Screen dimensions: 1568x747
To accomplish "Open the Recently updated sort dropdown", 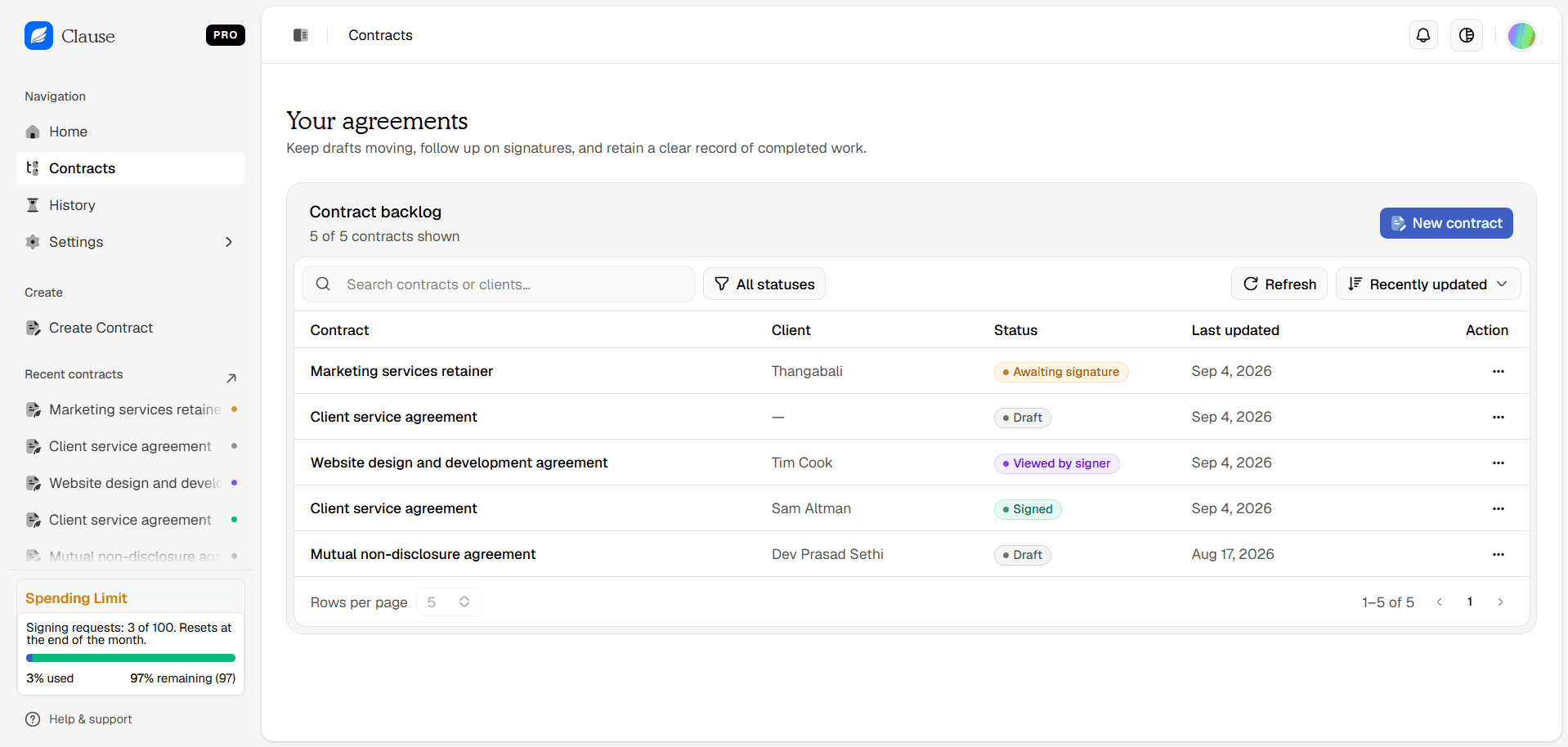I will coord(1428,284).
